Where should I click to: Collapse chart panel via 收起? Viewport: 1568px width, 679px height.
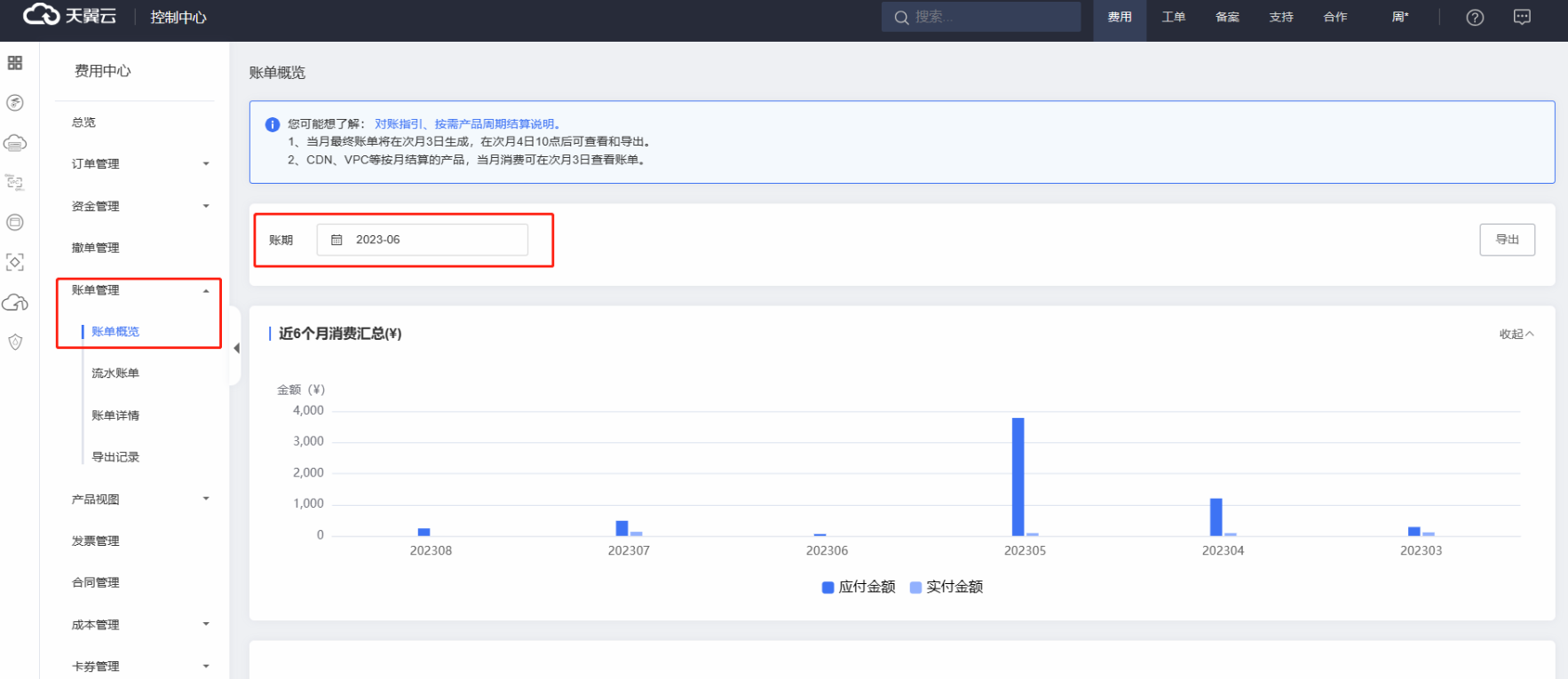coord(1516,334)
